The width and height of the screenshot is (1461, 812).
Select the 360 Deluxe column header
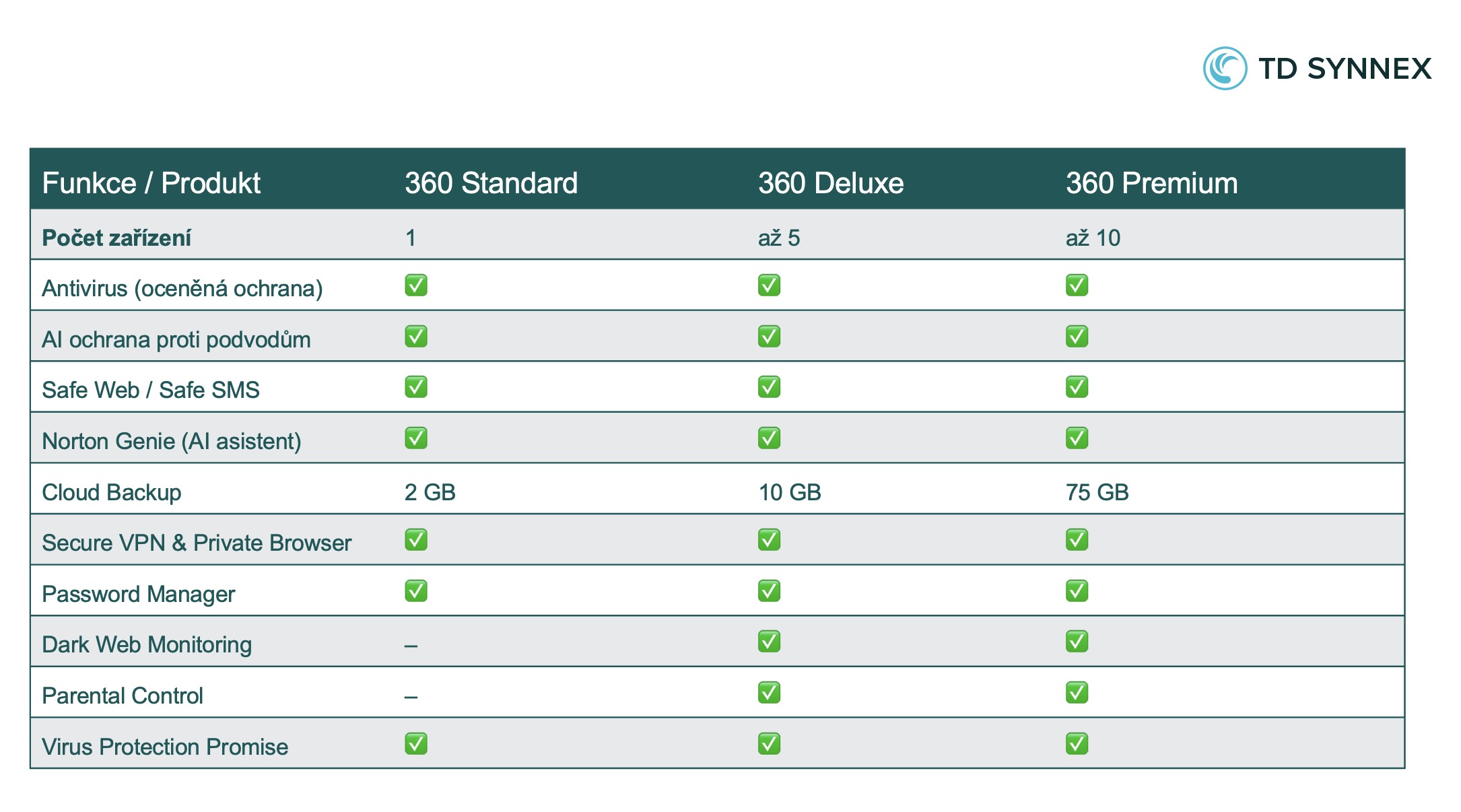tap(830, 183)
